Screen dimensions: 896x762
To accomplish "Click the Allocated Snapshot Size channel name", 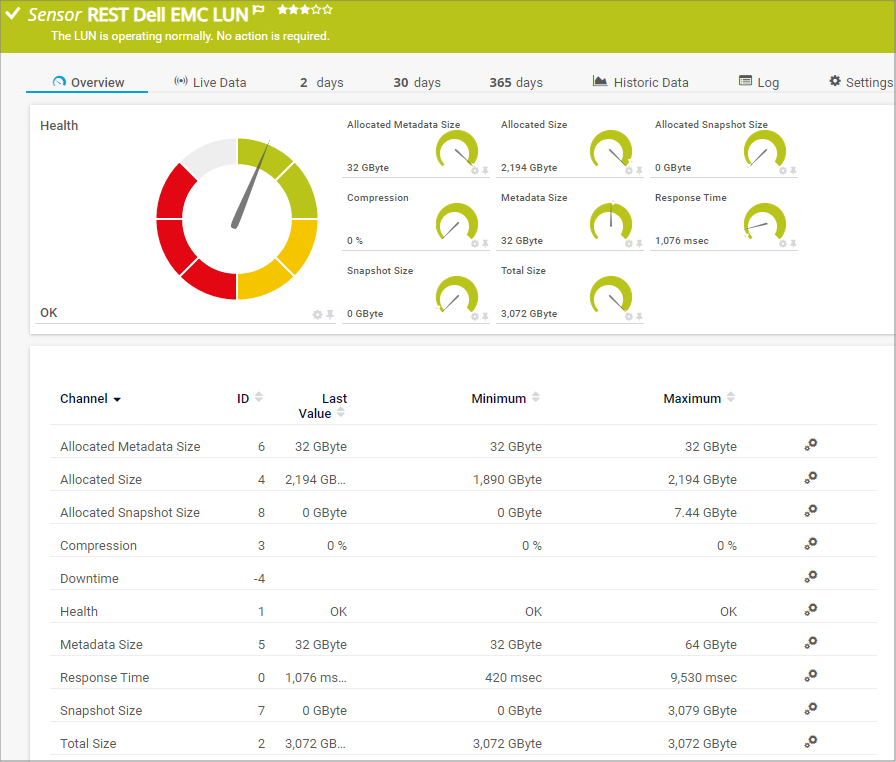I will (x=130, y=512).
